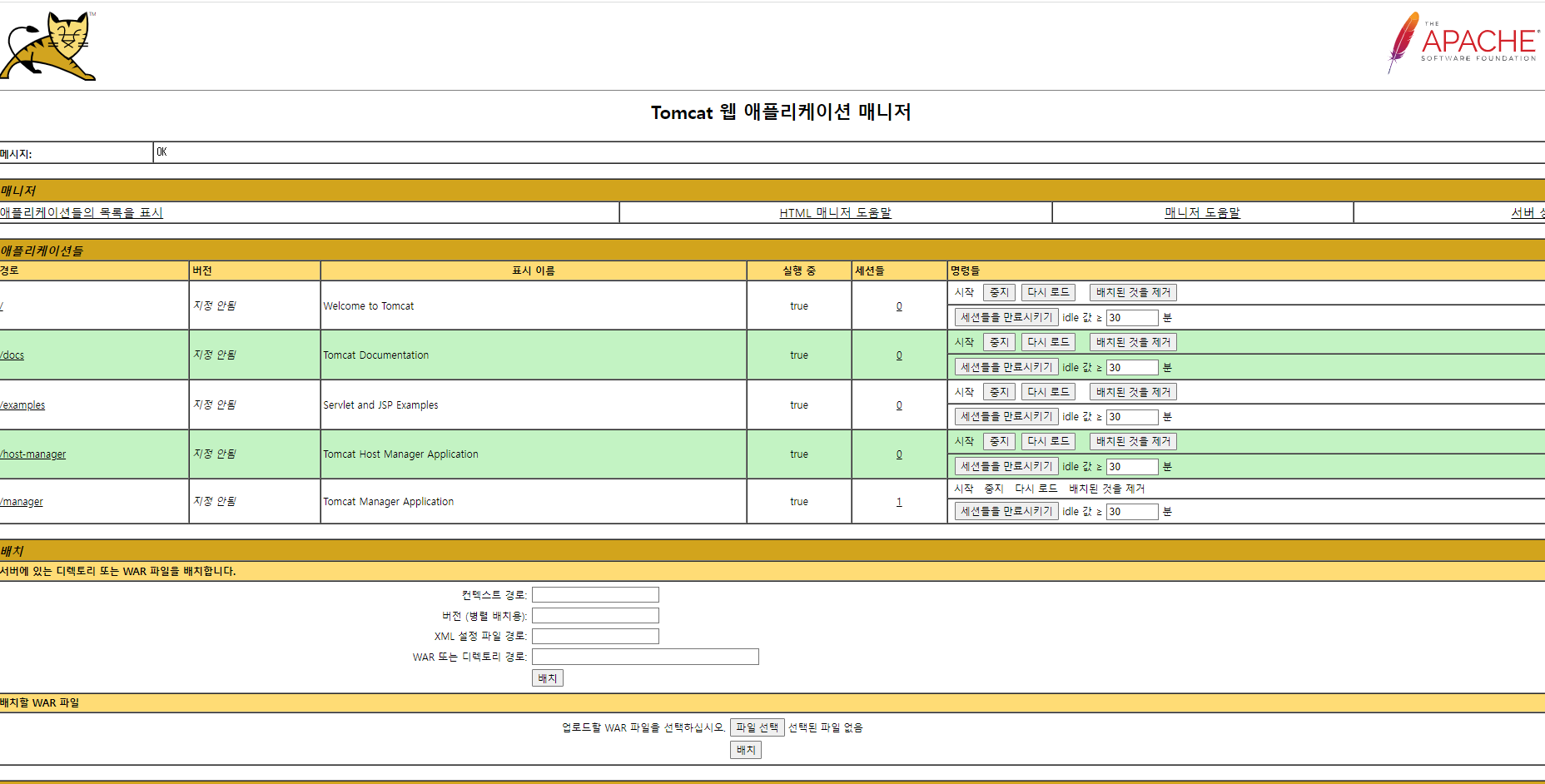Click the 실행 중 column header
This screenshot has height=784, width=1545.
[x=799, y=271]
